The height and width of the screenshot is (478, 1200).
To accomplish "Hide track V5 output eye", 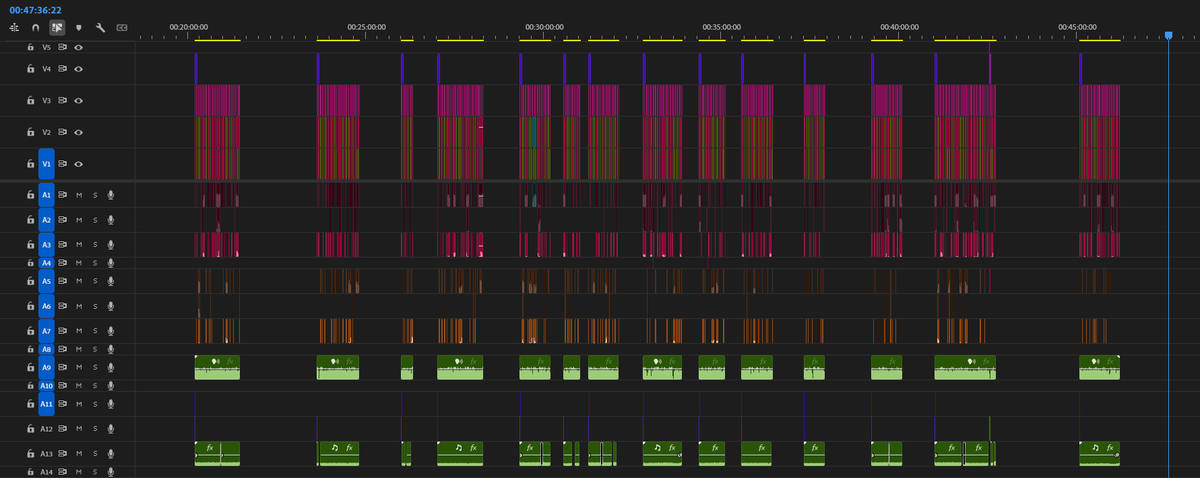I will [x=78, y=47].
